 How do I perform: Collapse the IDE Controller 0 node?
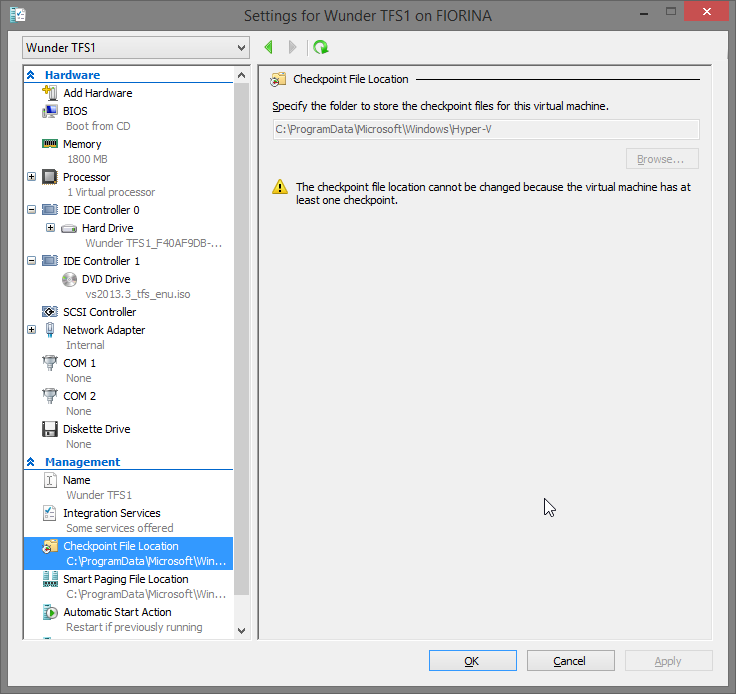tap(31, 210)
